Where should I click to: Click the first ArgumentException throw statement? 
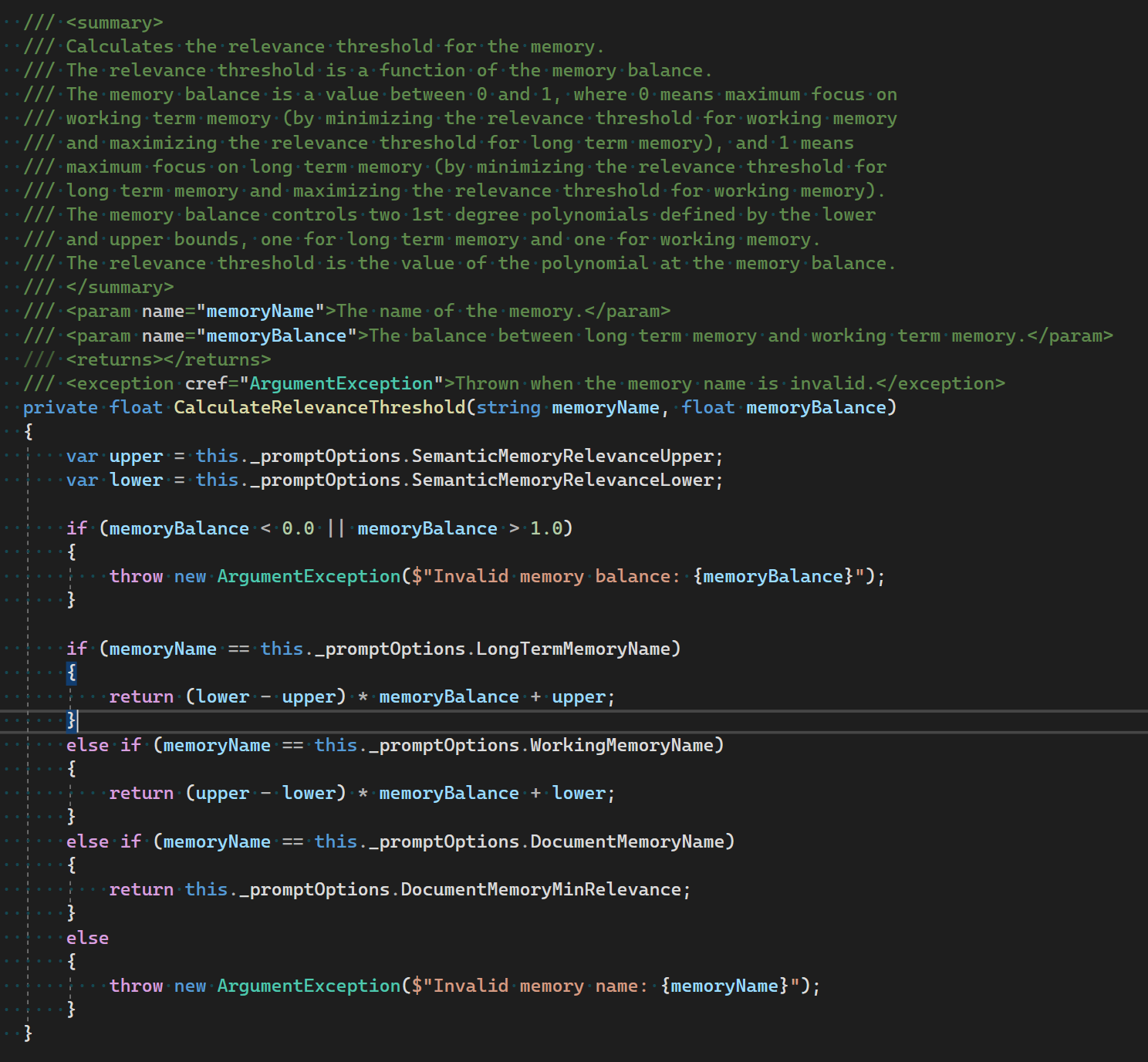(x=307, y=576)
